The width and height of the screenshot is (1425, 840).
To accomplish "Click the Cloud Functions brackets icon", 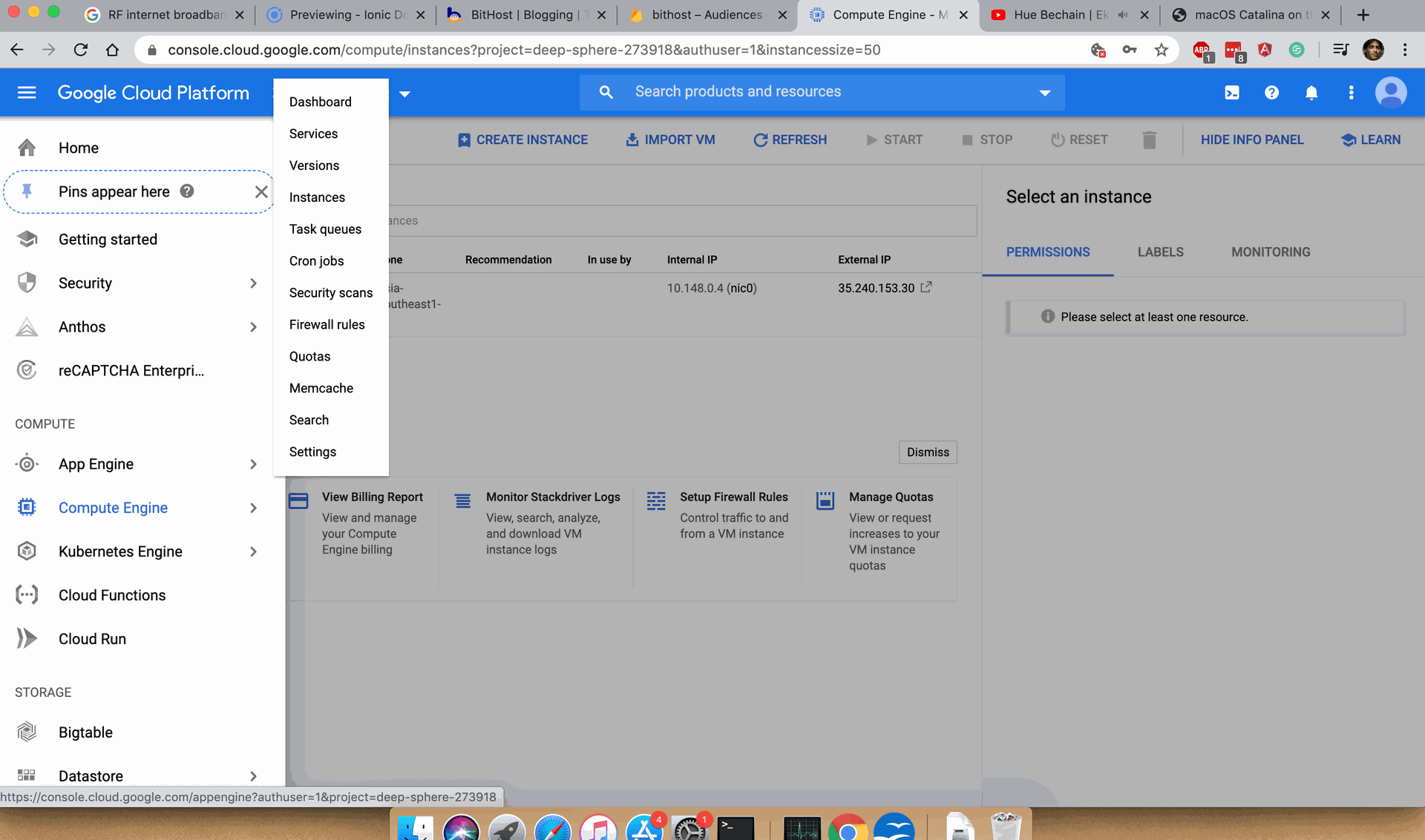I will 27,595.
